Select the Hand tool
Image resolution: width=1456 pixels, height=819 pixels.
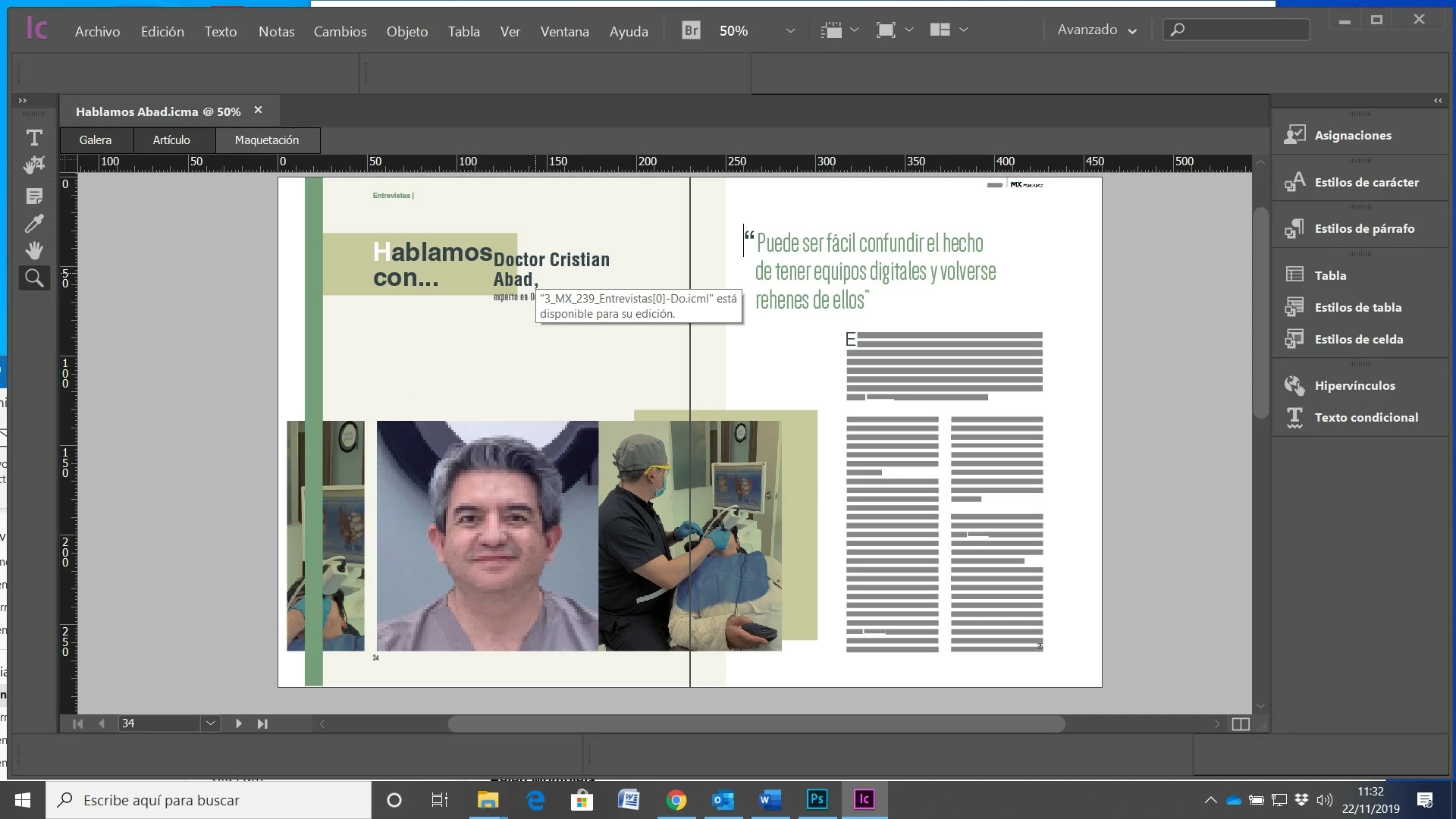point(34,250)
